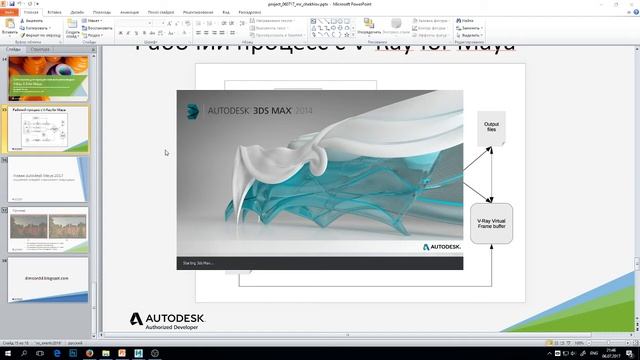
Task: Click Clear All Formatting icon
Action: [x=187, y=23]
